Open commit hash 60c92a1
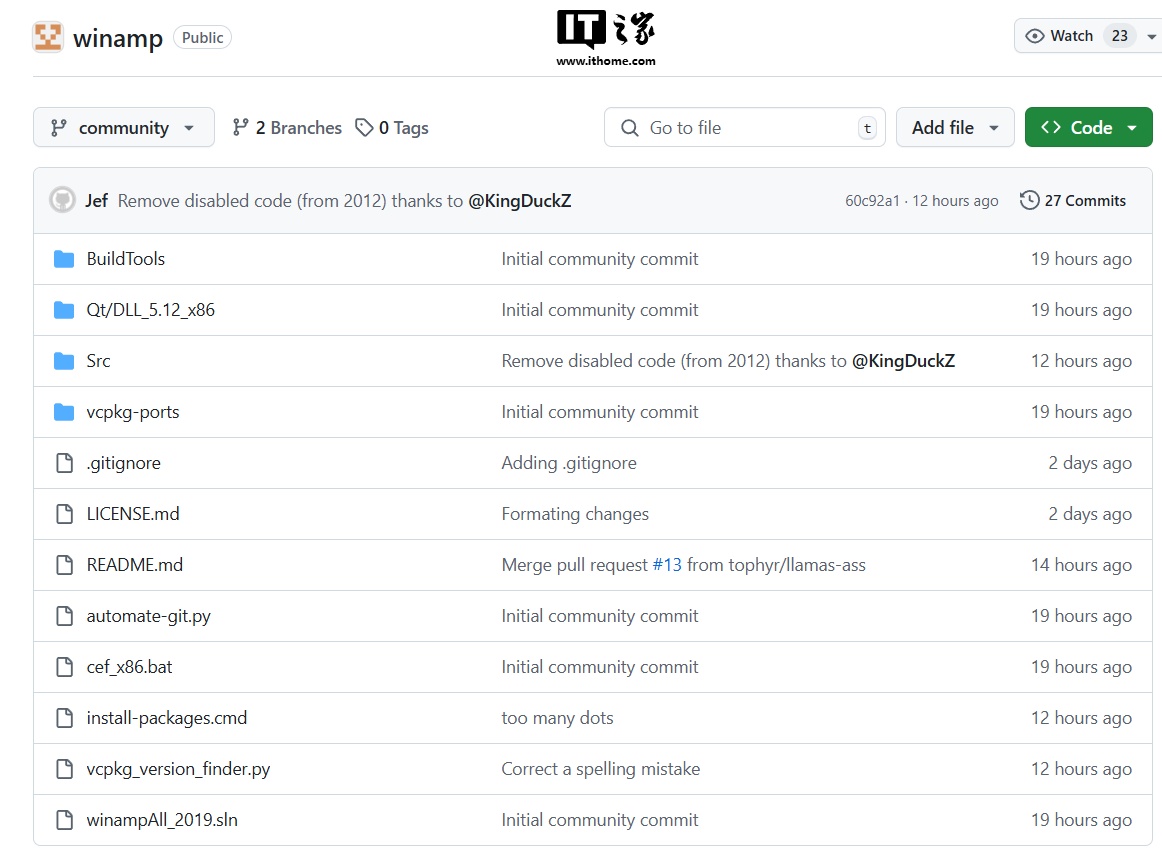This screenshot has height=852, width=1162. (x=871, y=201)
